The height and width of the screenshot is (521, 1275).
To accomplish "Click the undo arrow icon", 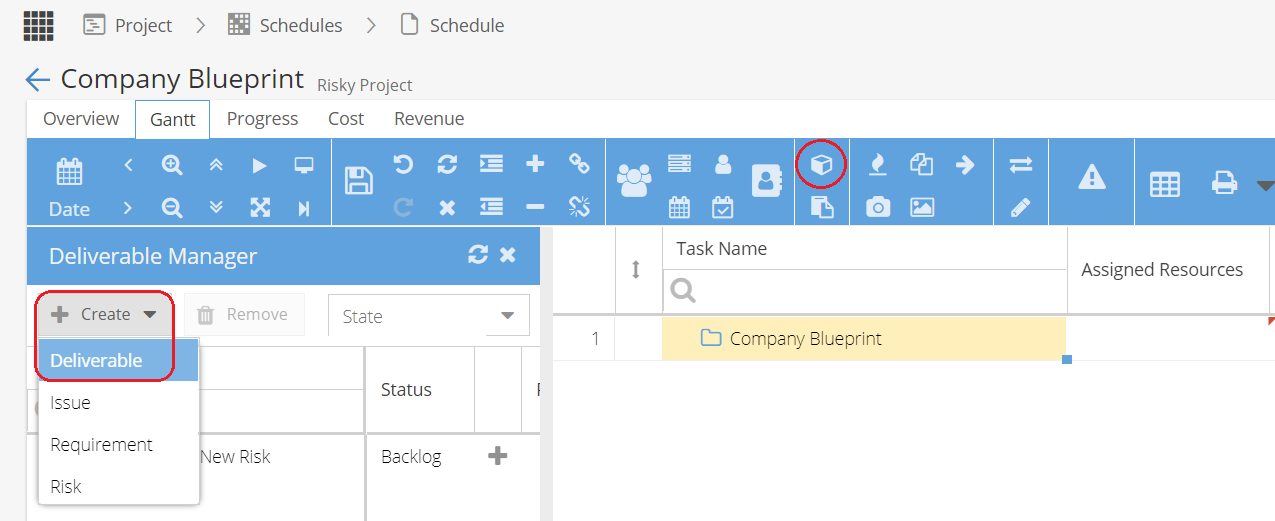I will (403, 164).
